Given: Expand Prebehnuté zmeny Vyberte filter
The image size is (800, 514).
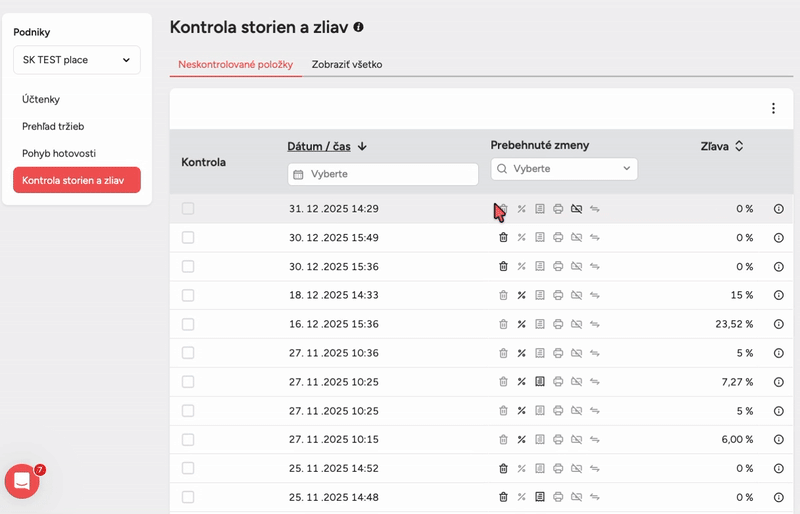Looking at the screenshot, I should pos(564,169).
